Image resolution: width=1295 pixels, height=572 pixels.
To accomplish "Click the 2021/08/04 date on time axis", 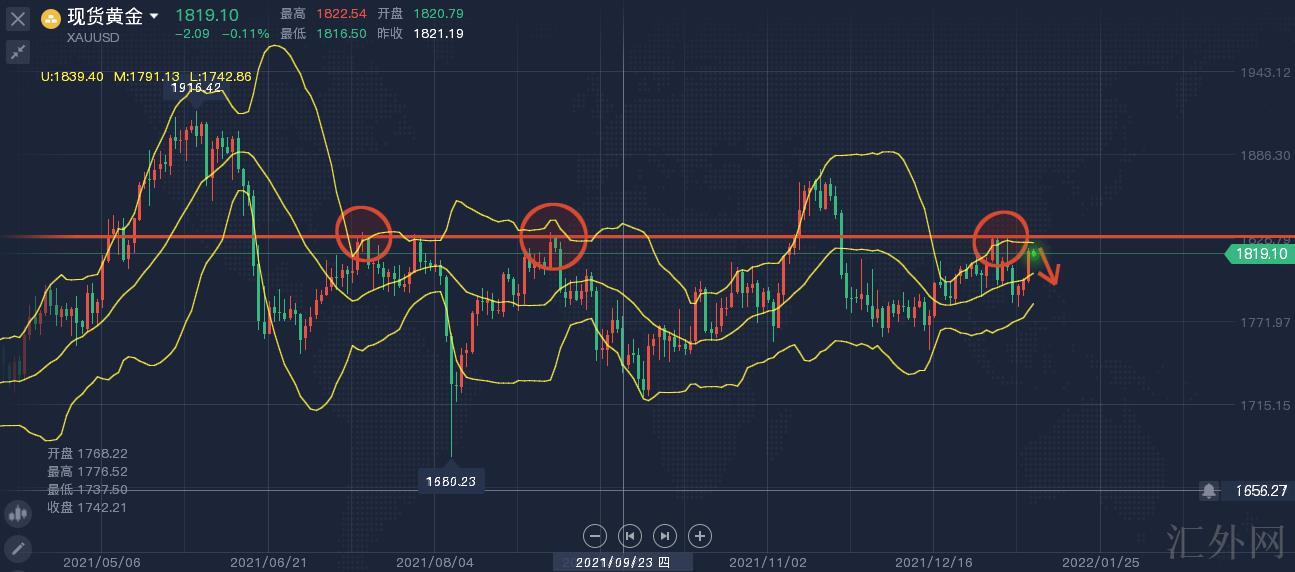I will pyautogui.click(x=435, y=562).
